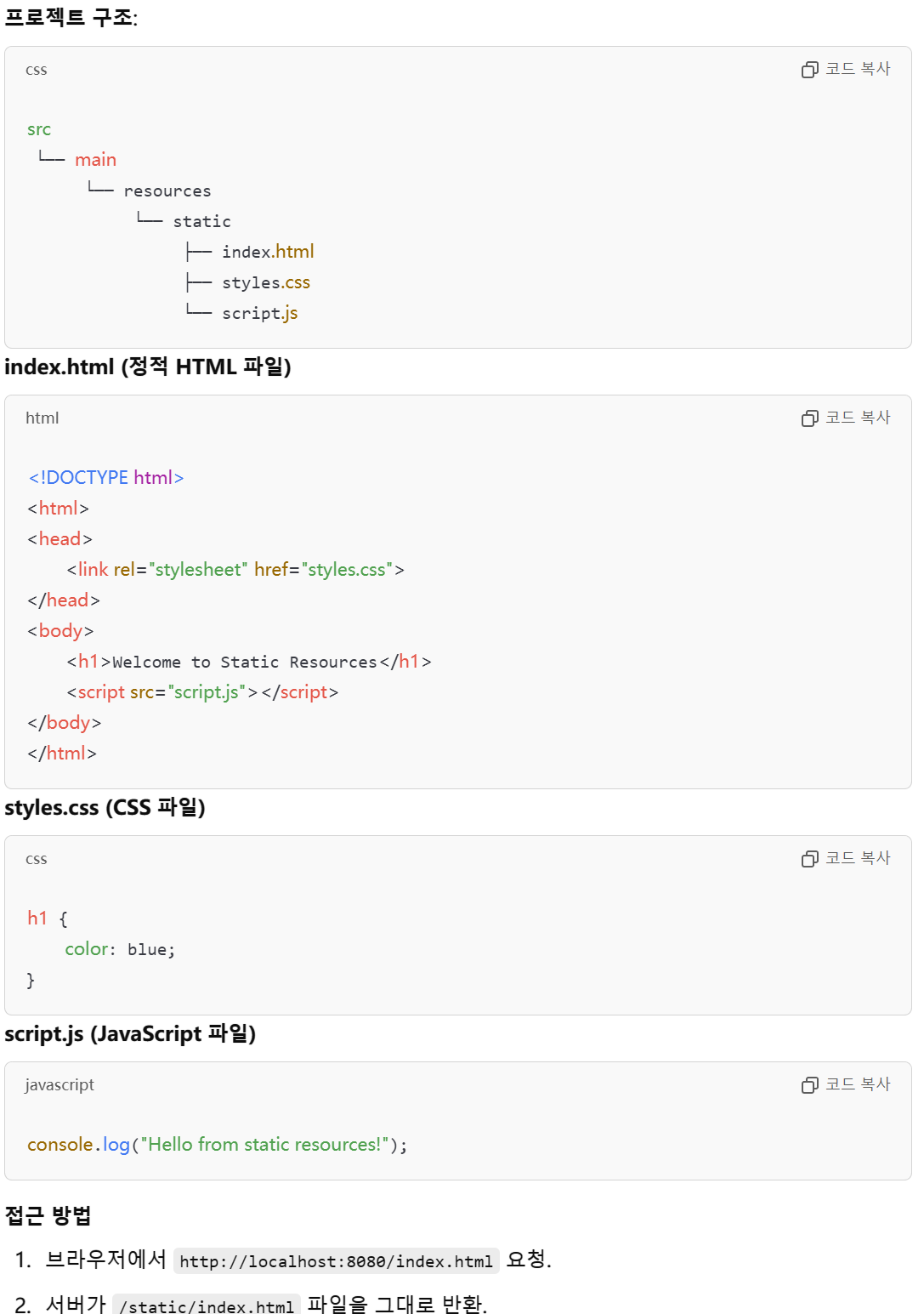This screenshot has height=1314, width=924.
Task: Click the copy icon on the css project structure block
Action: [x=808, y=68]
